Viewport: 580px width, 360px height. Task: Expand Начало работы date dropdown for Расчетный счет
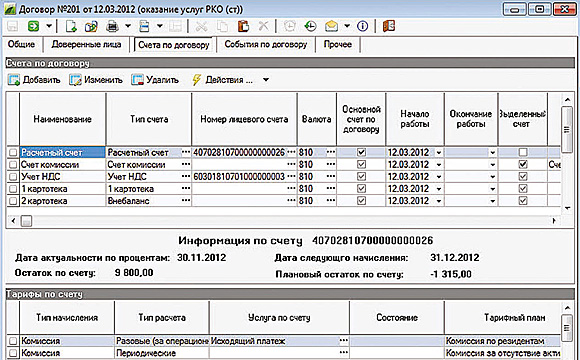pyautogui.click(x=439, y=152)
